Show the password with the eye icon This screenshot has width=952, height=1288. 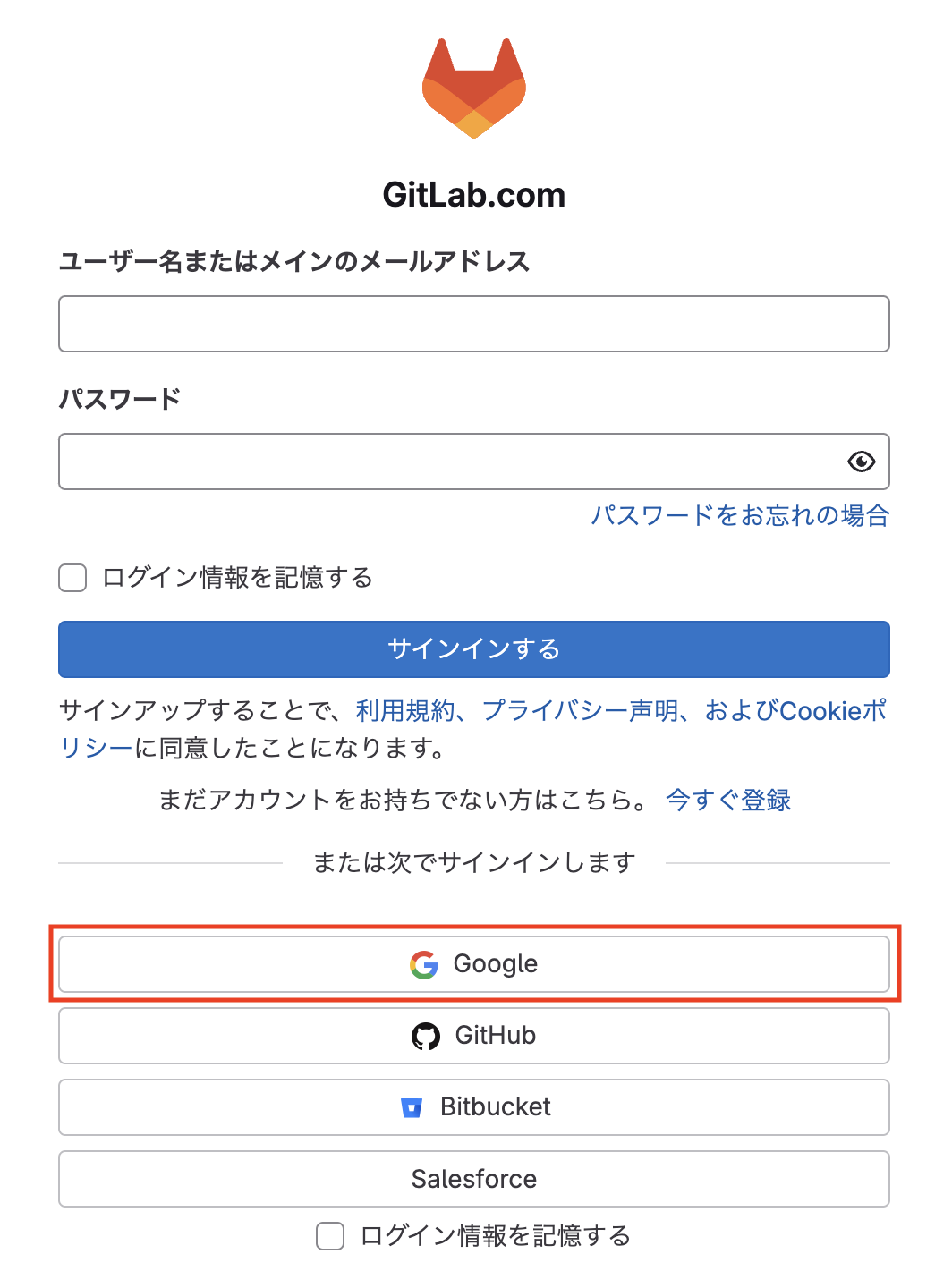pyautogui.click(x=860, y=462)
